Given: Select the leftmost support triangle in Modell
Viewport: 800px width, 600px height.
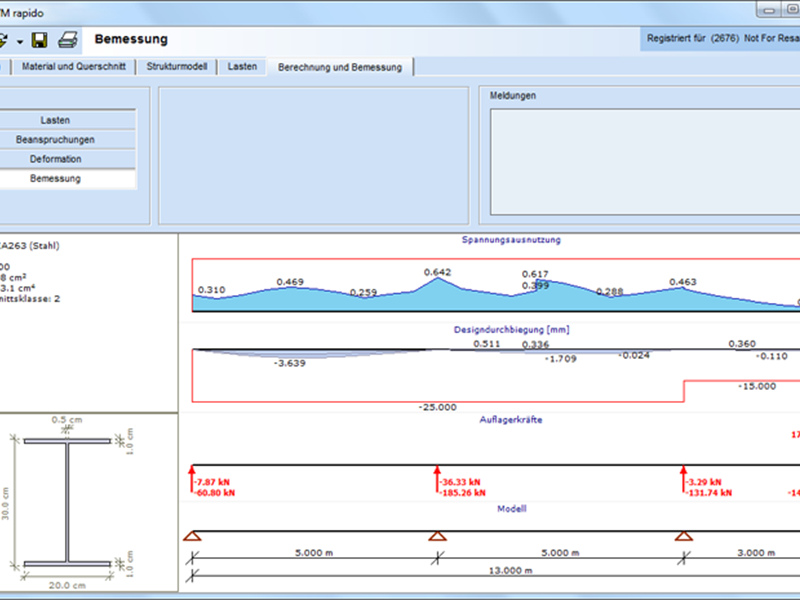Looking at the screenshot, I should click(192, 537).
